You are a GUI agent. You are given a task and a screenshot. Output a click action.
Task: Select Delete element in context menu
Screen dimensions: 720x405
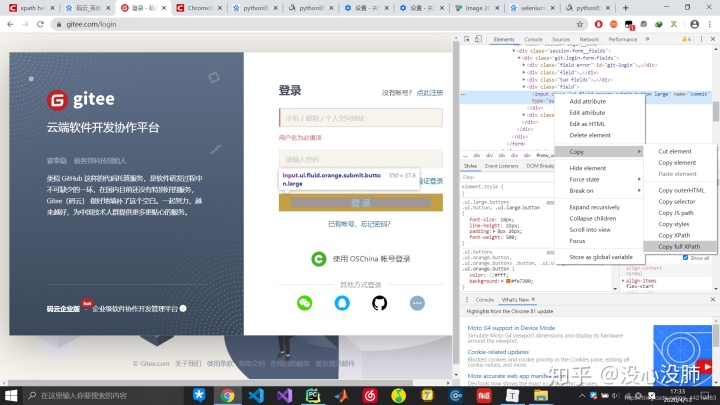pyautogui.click(x=599, y=135)
